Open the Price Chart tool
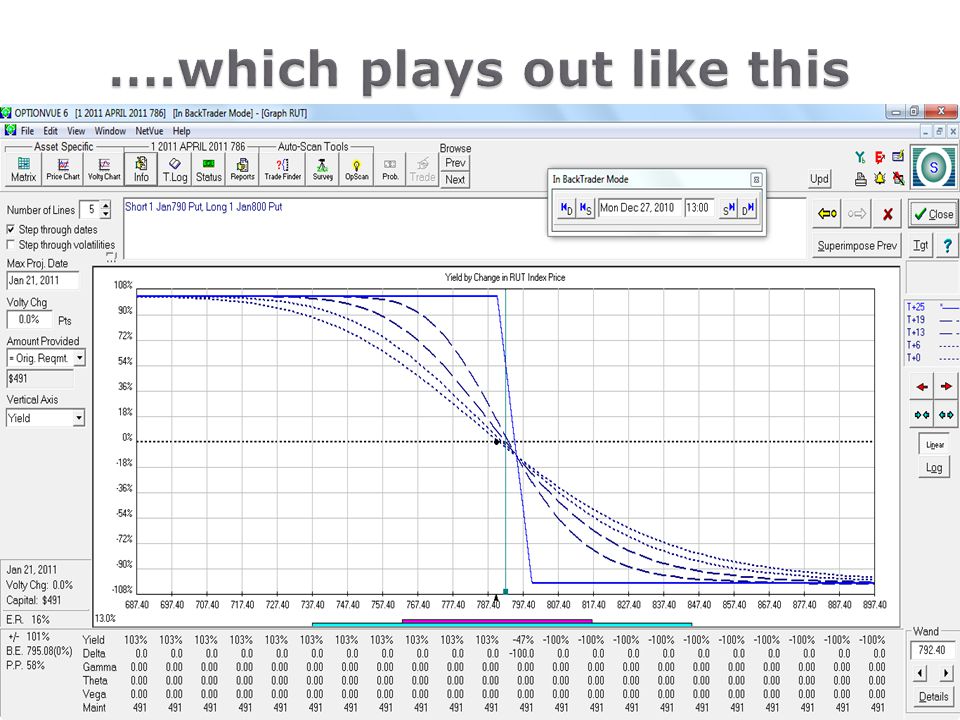 click(63, 170)
